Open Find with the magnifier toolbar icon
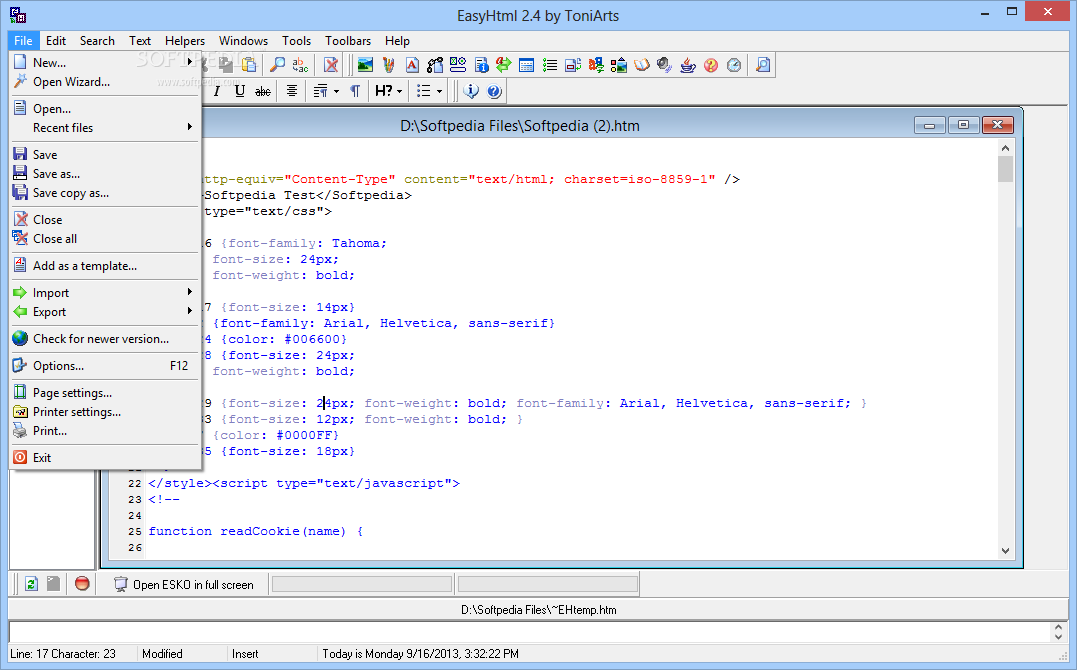The height and width of the screenshot is (670, 1077). point(277,65)
